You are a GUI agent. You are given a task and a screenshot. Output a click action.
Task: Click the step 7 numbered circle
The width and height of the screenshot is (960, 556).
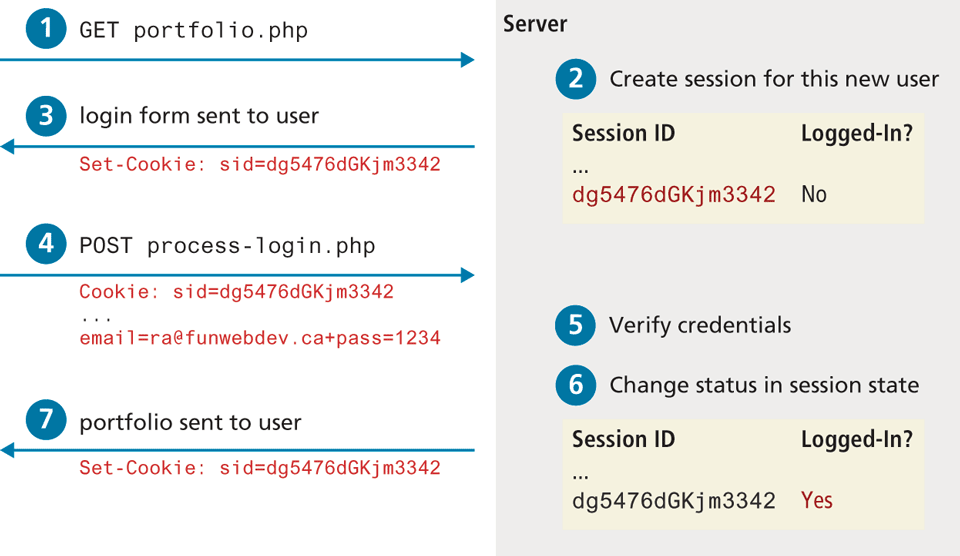[x=46, y=423]
